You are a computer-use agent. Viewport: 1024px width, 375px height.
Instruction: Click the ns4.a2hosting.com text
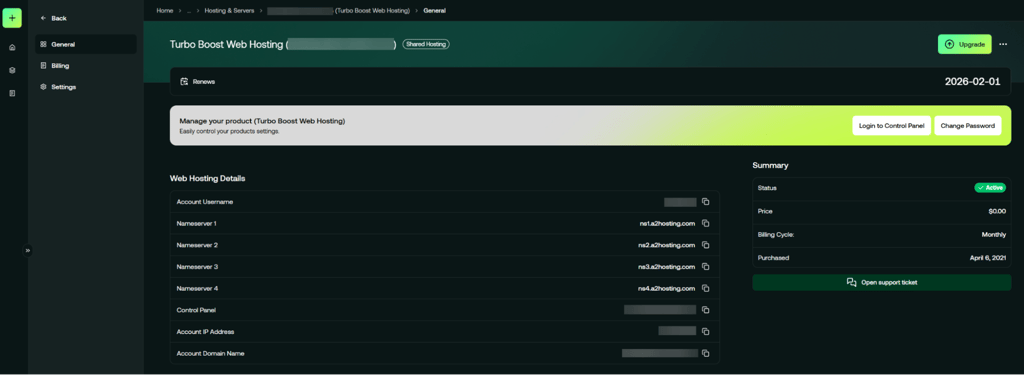[x=667, y=288]
